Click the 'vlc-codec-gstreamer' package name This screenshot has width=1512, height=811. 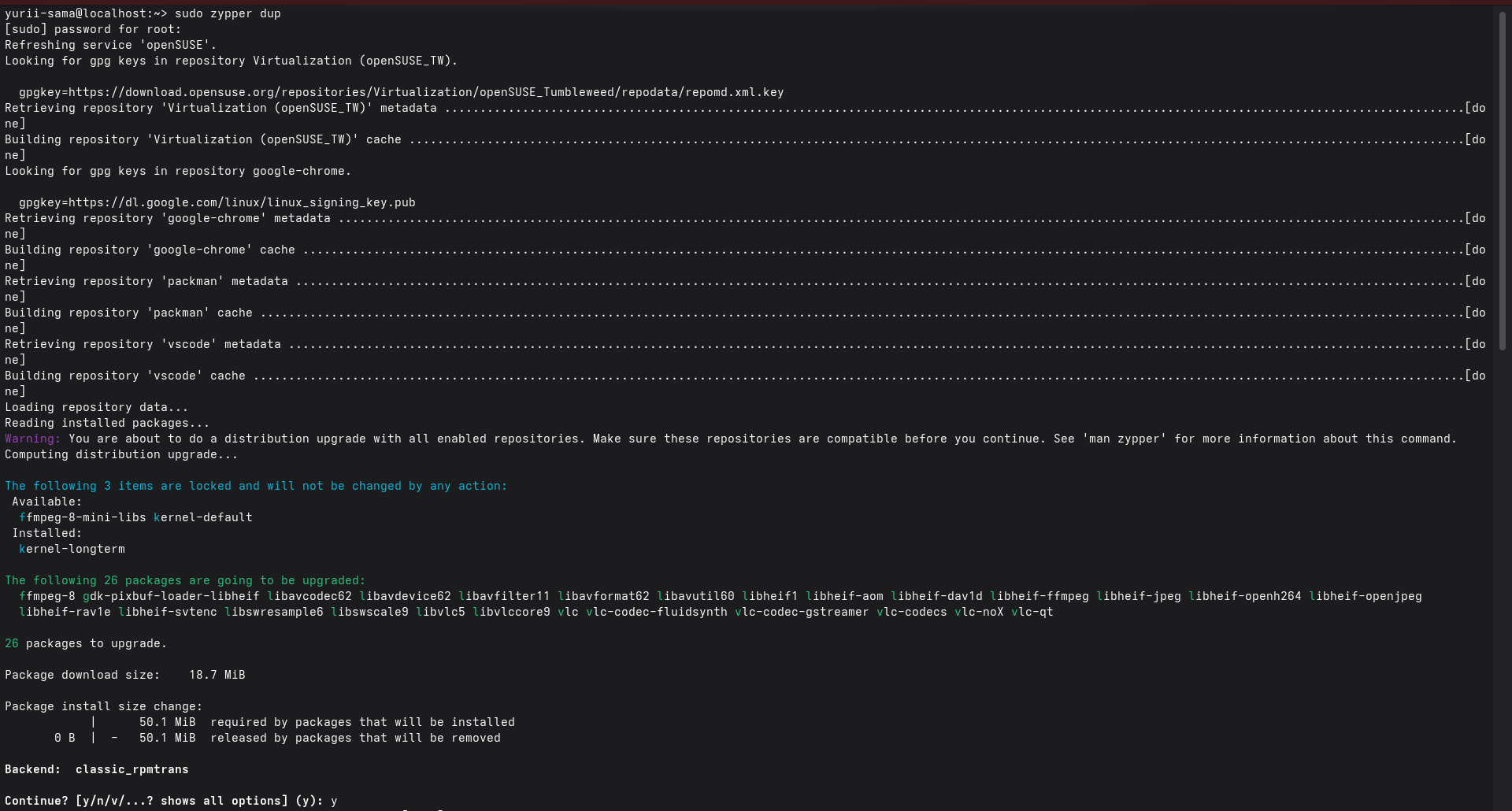click(802, 612)
